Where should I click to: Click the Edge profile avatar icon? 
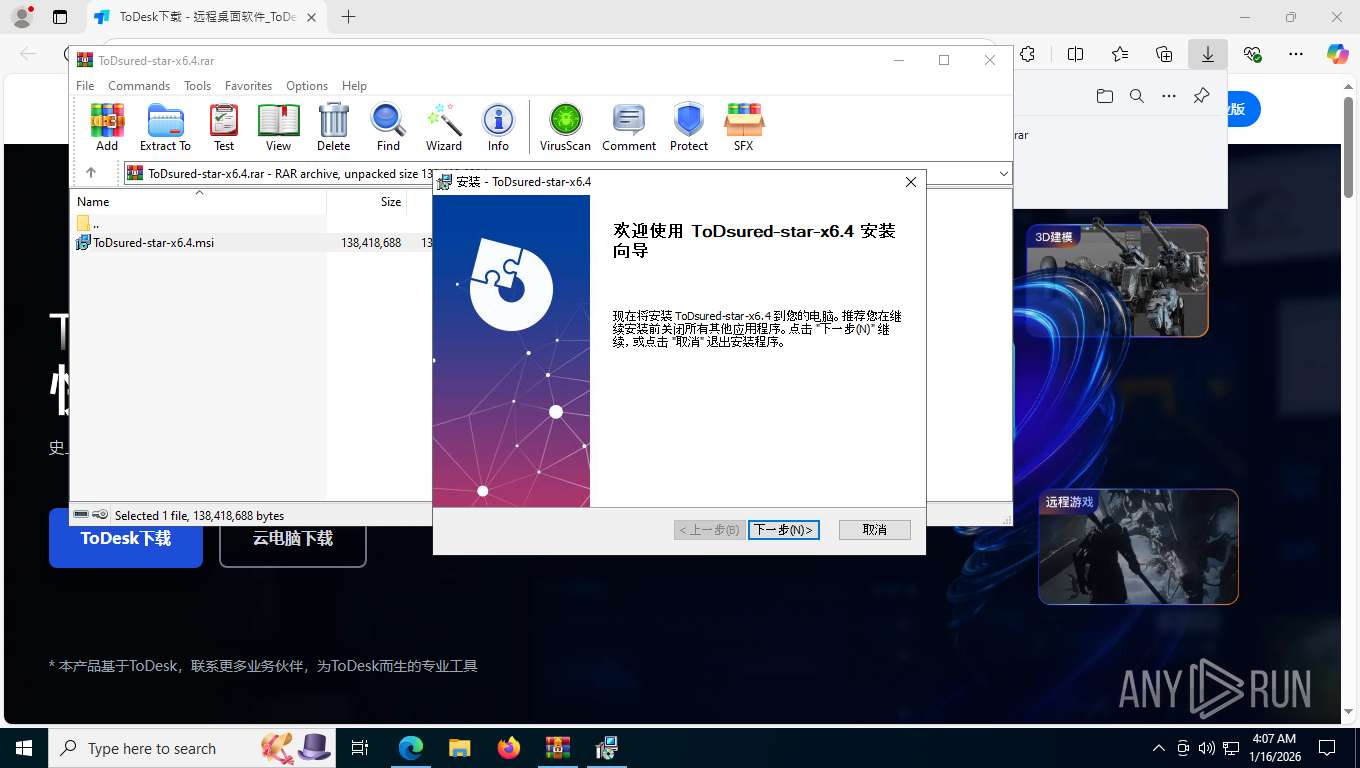pos(21,17)
